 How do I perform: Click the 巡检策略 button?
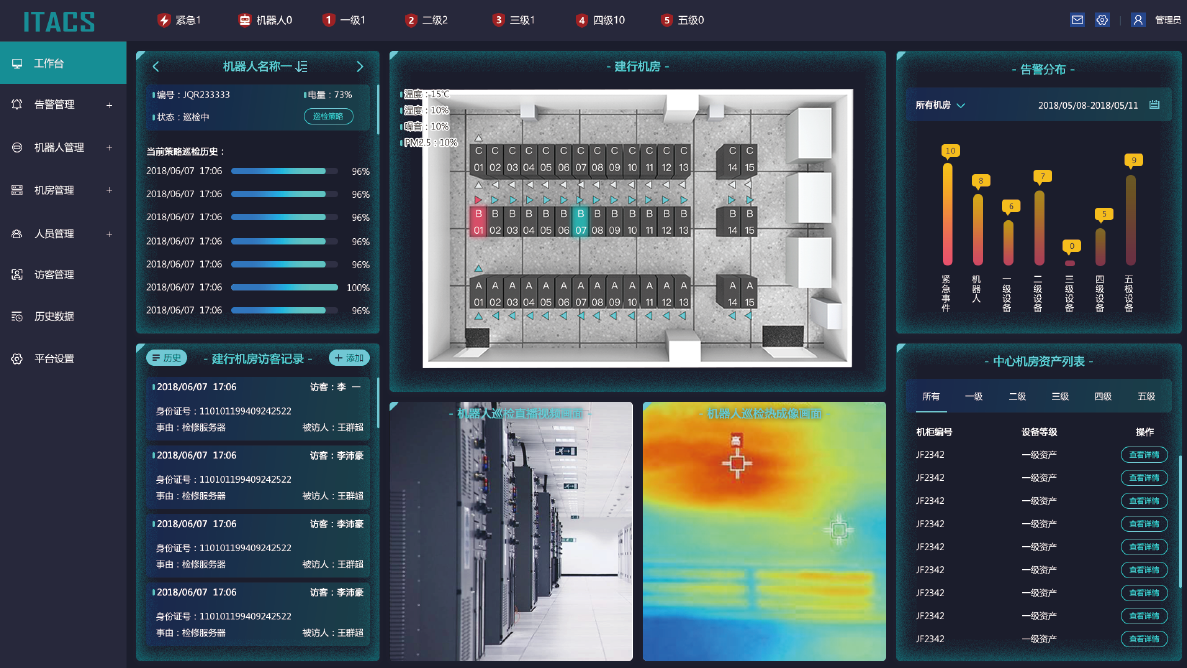point(329,117)
